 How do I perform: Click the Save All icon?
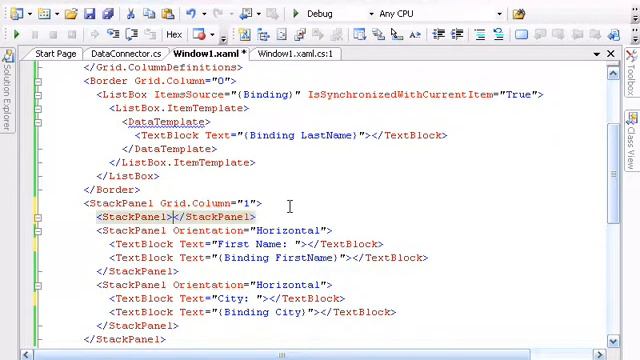pyautogui.click(x=108, y=14)
